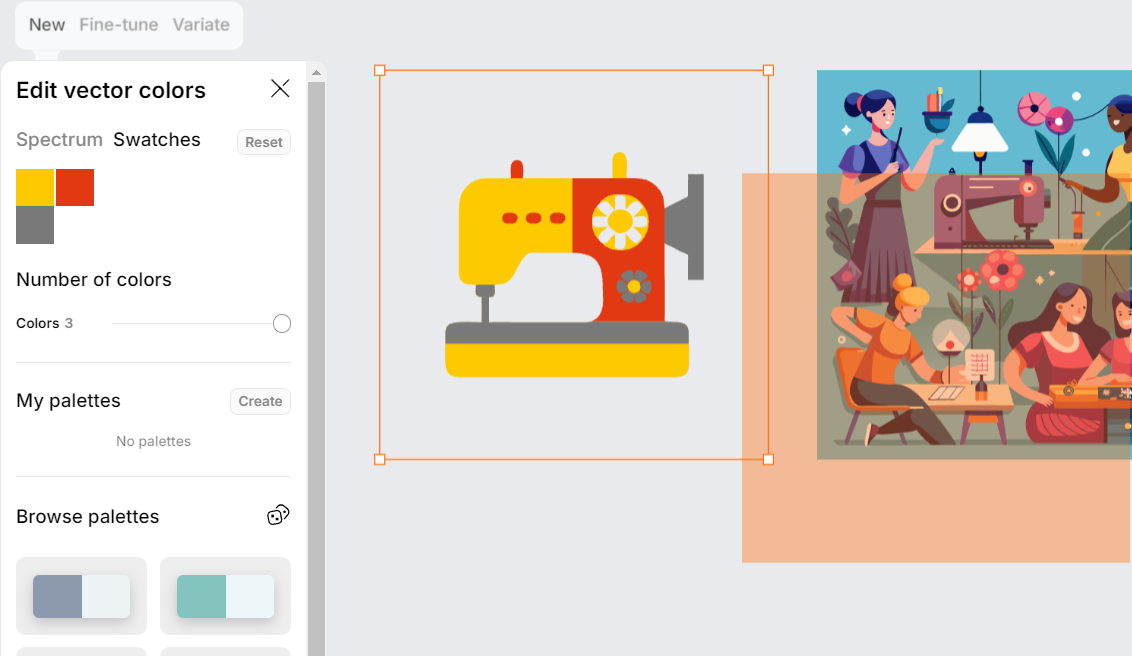
Task: Apply the slate blue browse palette
Action: [82, 596]
